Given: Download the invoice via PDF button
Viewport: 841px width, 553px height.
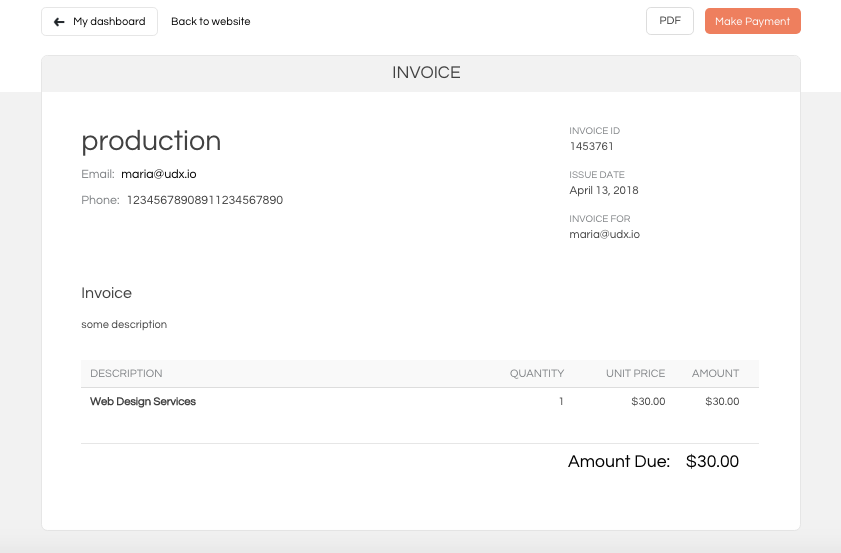Looking at the screenshot, I should (x=670, y=21).
